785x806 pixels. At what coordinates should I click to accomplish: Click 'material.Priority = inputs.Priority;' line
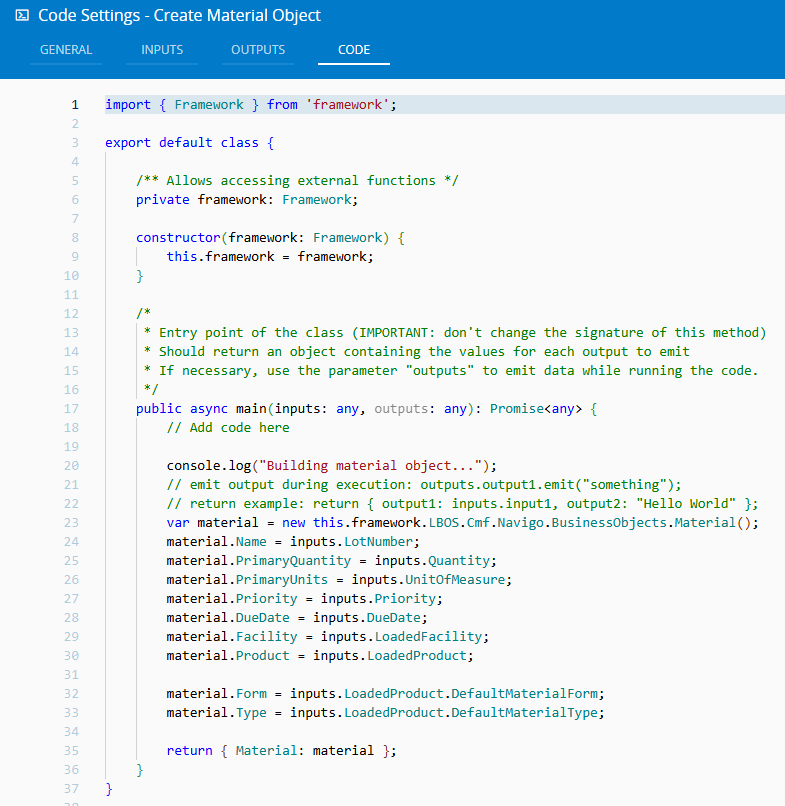point(304,599)
